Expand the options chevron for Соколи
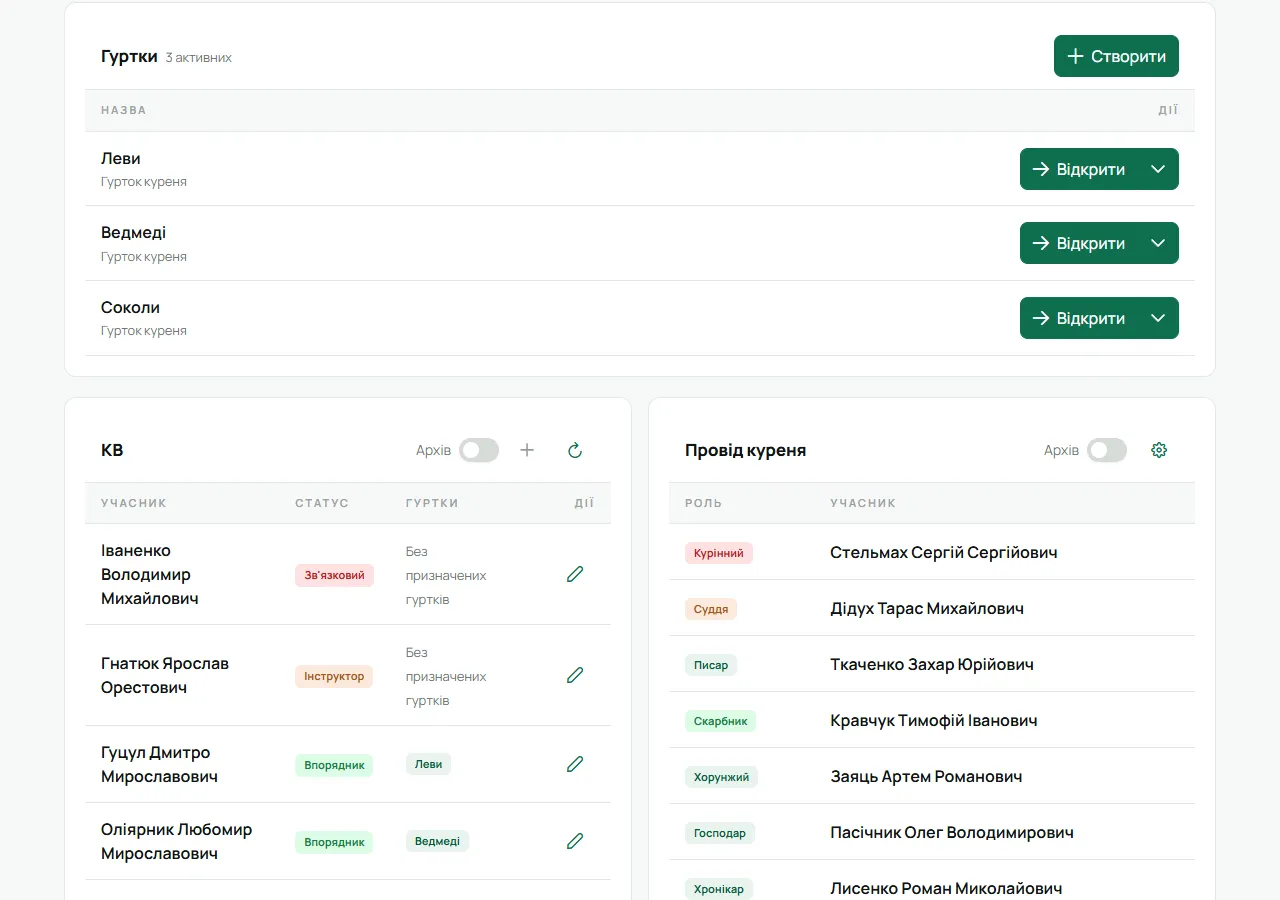The width and height of the screenshot is (1280, 900). (1158, 318)
